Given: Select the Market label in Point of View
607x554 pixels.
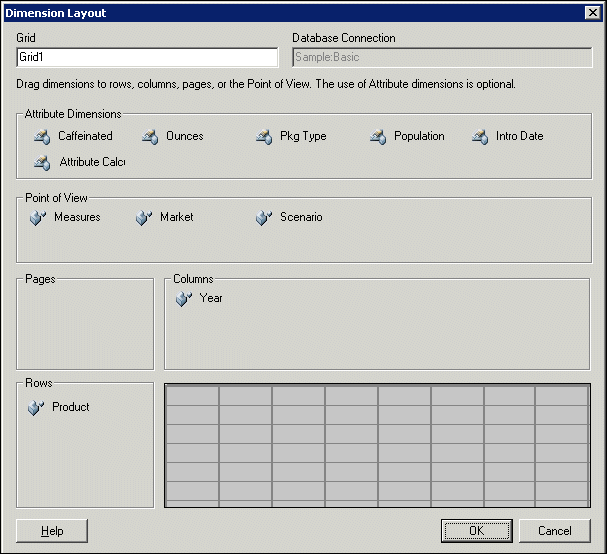Looking at the screenshot, I should pyautogui.click(x=177, y=217).
